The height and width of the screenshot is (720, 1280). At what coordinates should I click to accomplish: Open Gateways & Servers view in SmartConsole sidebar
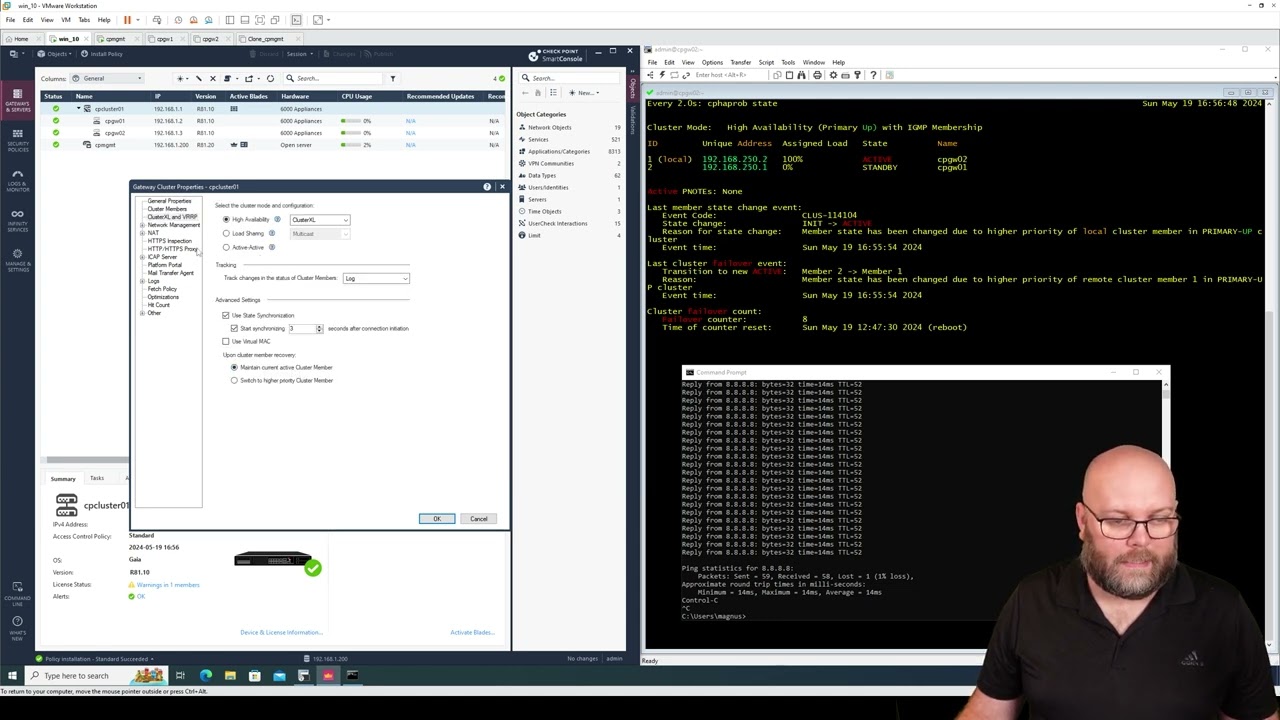17,100
